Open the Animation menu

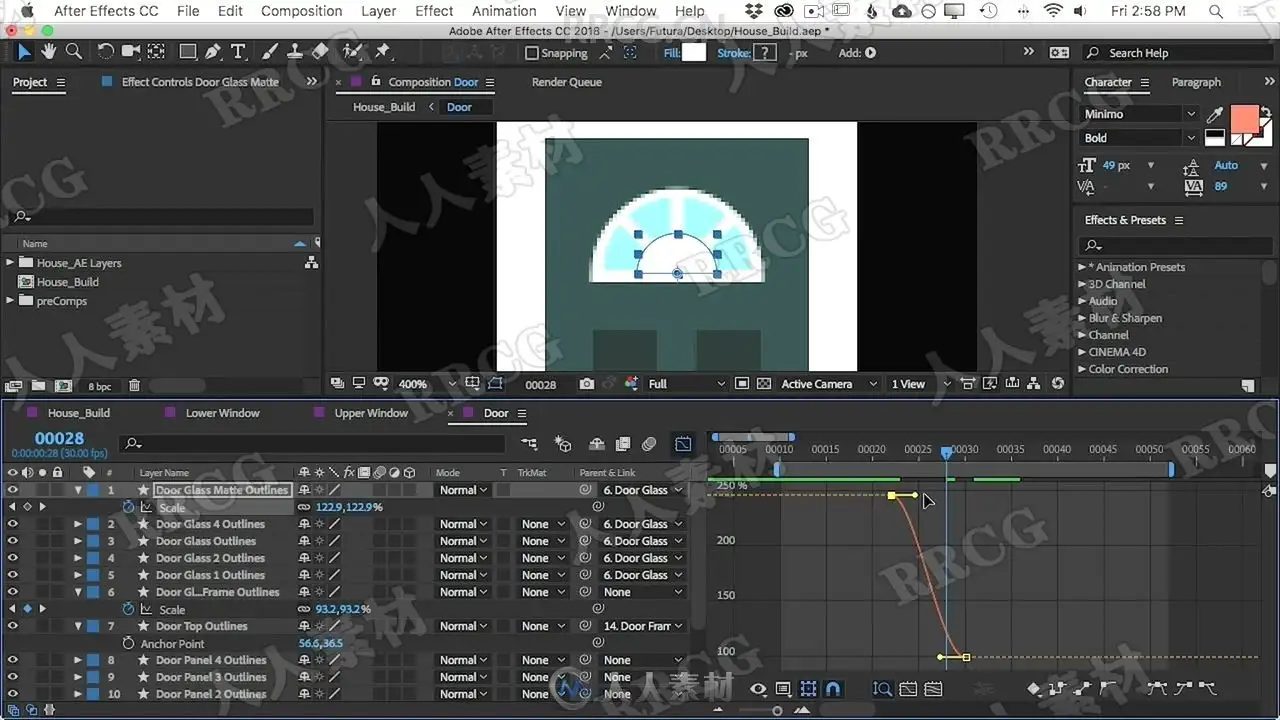[x=504, y=11]
